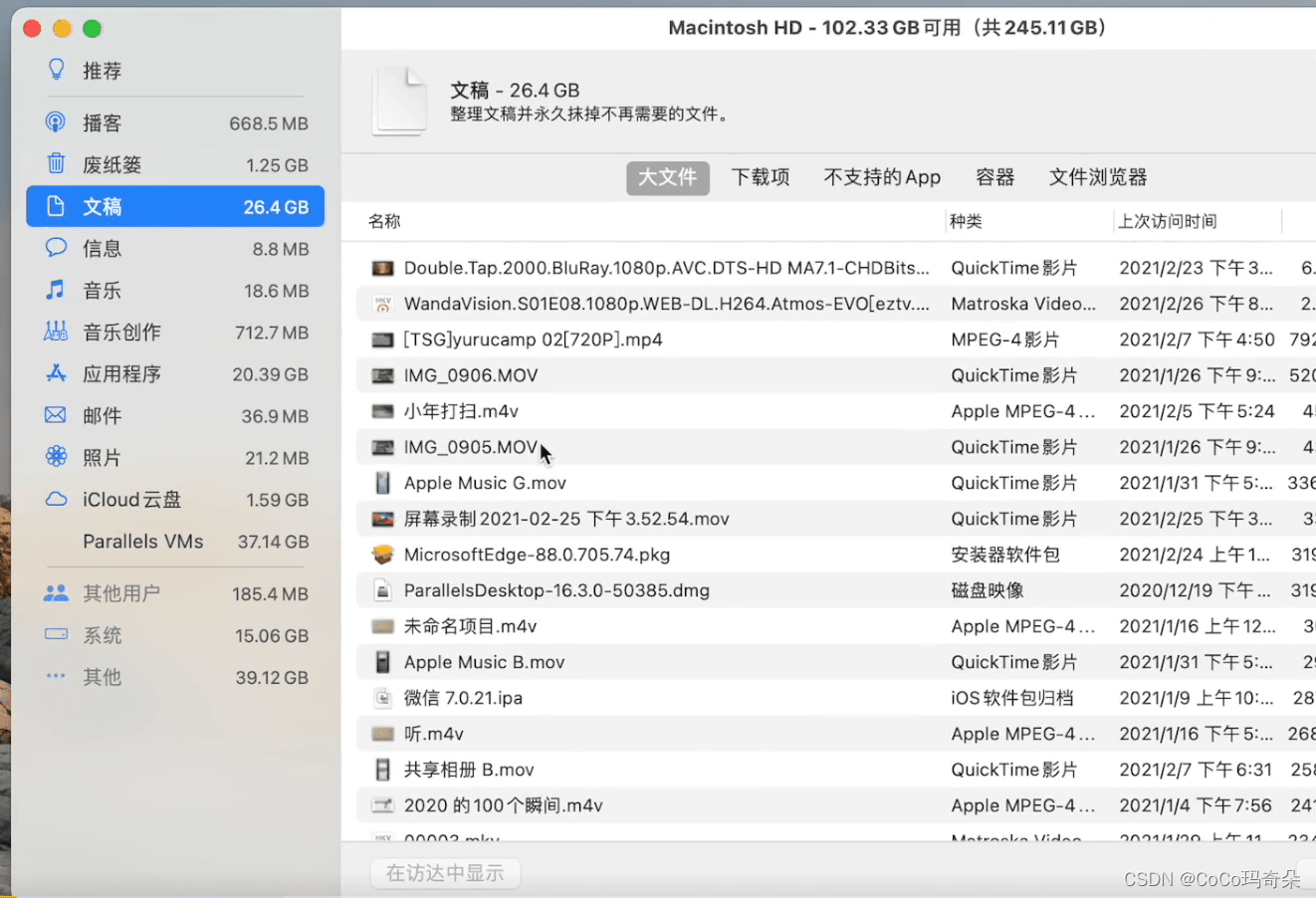Viewport: 1316px width, 898px height.
Task: Click the red close window button
Action: tap(32, 28)
